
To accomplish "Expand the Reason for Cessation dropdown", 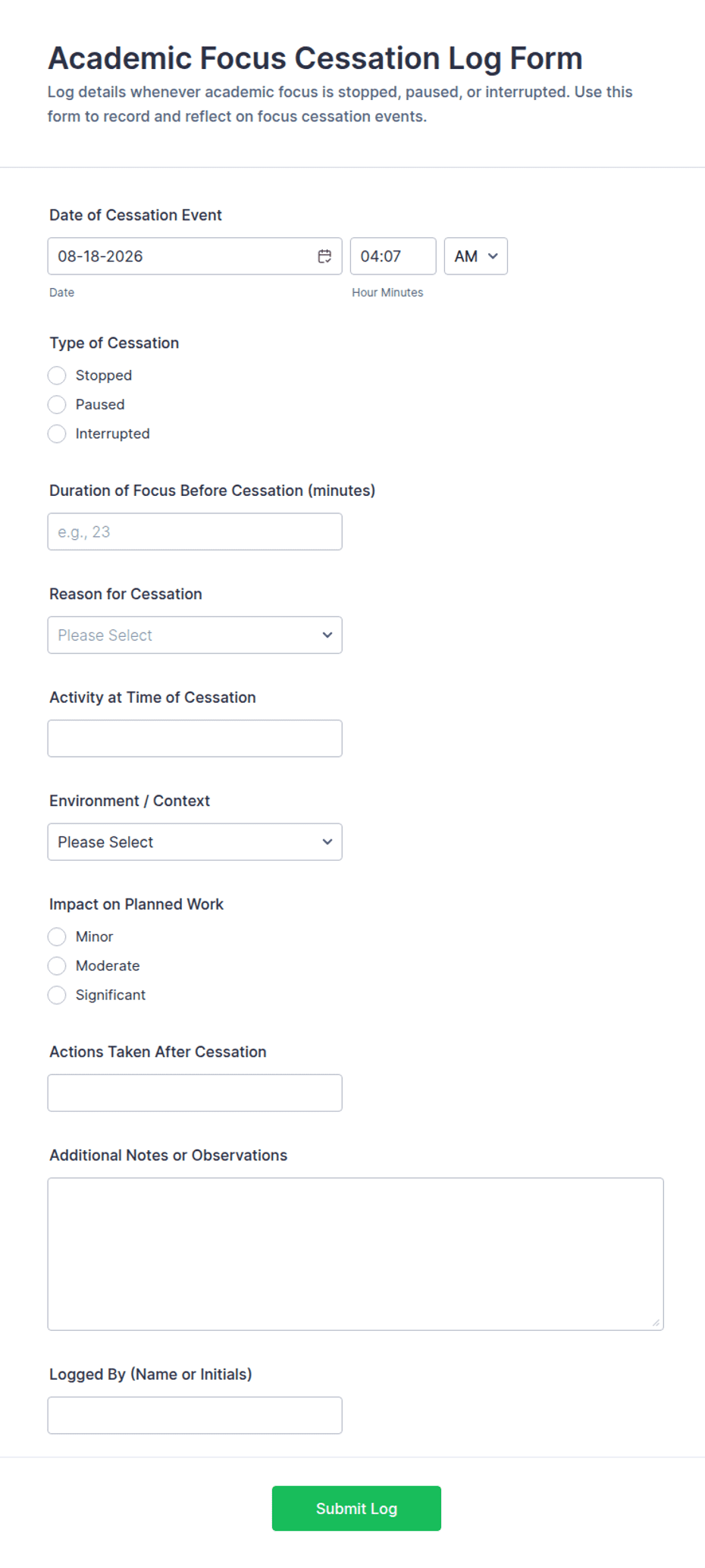I will point(195,635).
